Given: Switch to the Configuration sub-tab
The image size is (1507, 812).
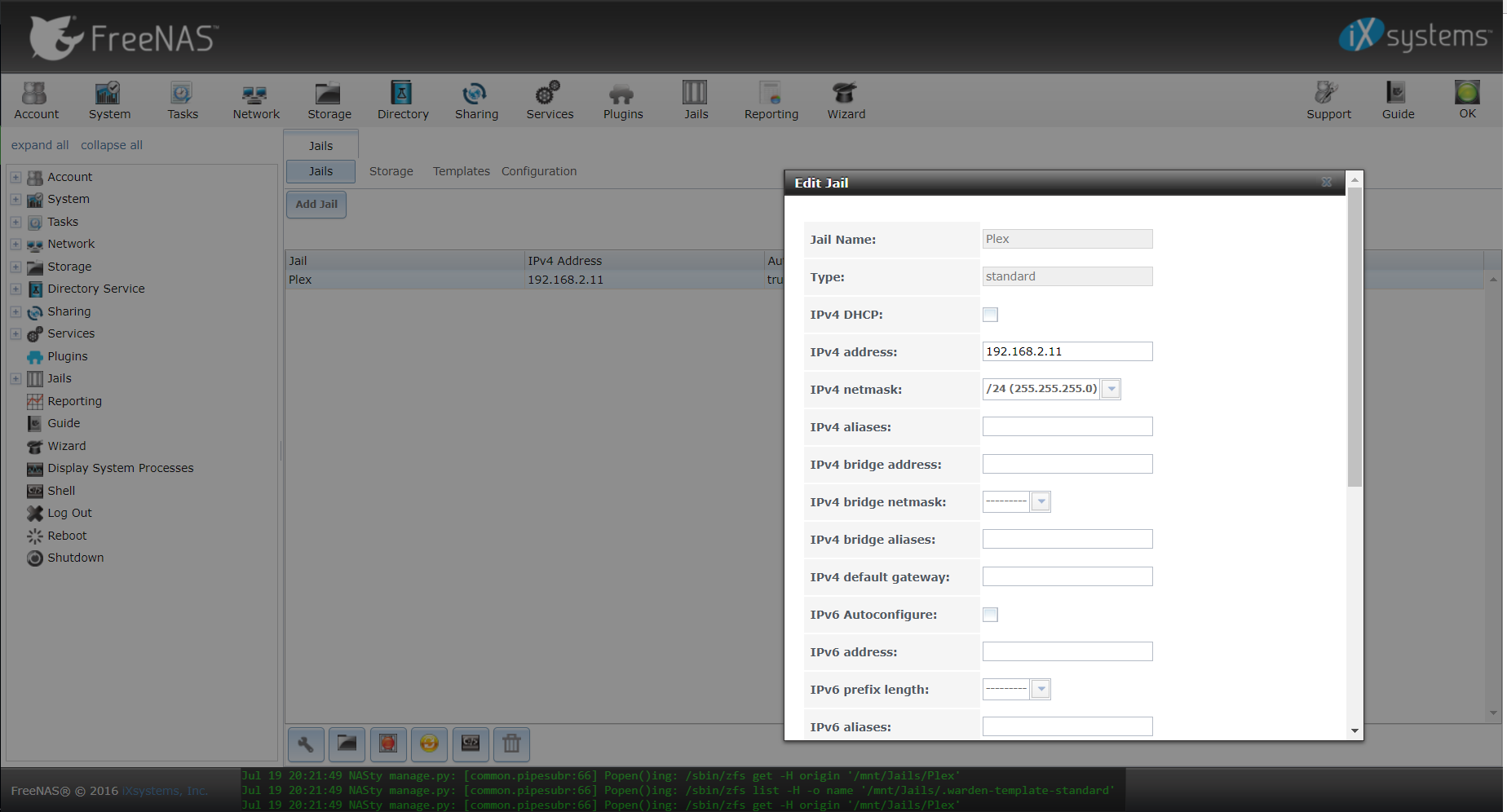Looking at the screenshot, I should (538, 171).
